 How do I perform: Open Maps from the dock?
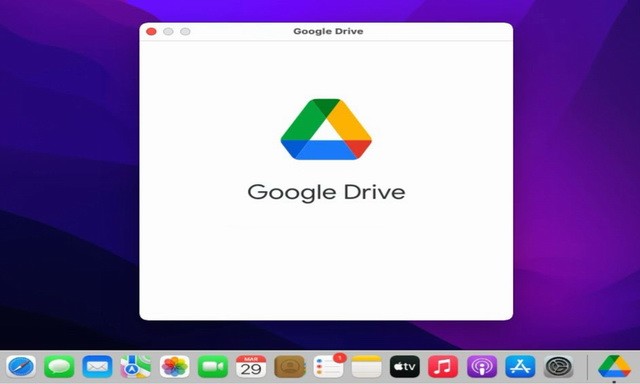click(136, 366)
